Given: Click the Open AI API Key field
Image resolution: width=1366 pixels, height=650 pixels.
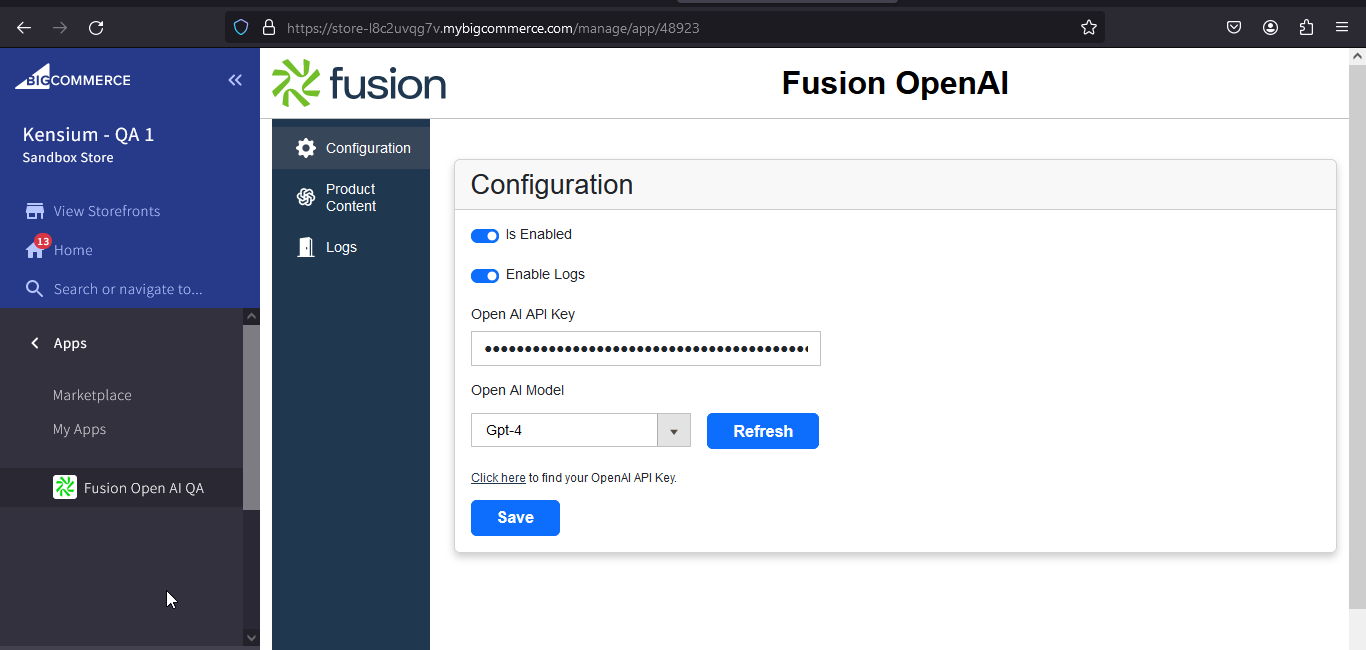Looking at the screenshot, I should point(646,349).
